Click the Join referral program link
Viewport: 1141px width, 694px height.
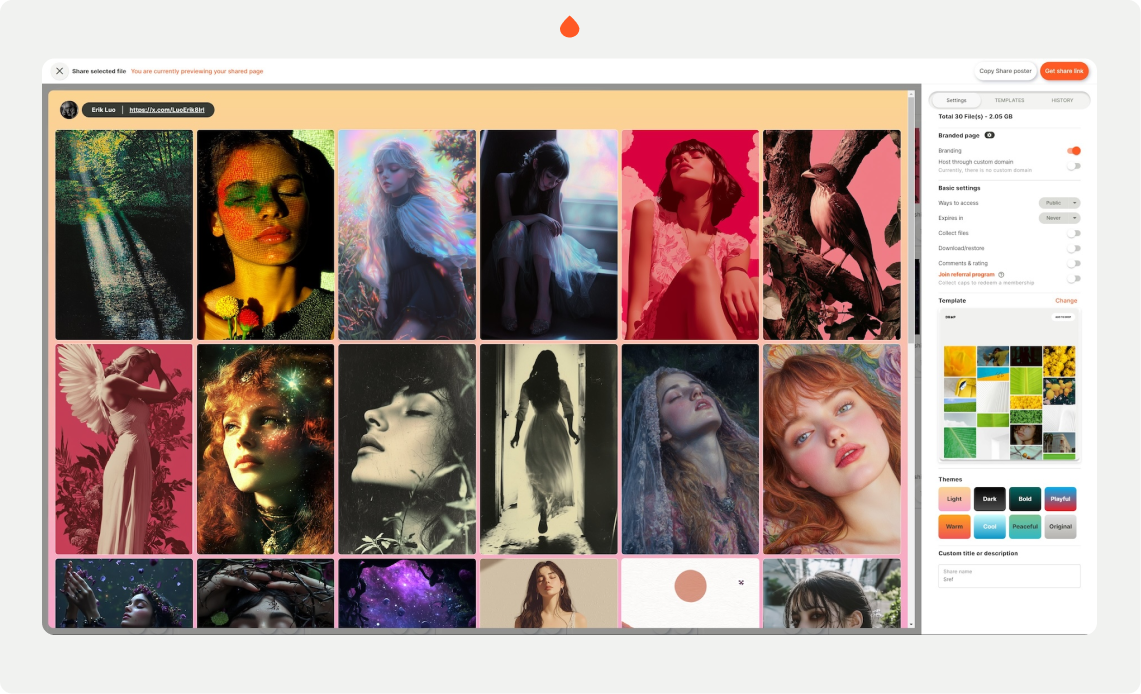[x=966, y=274]
